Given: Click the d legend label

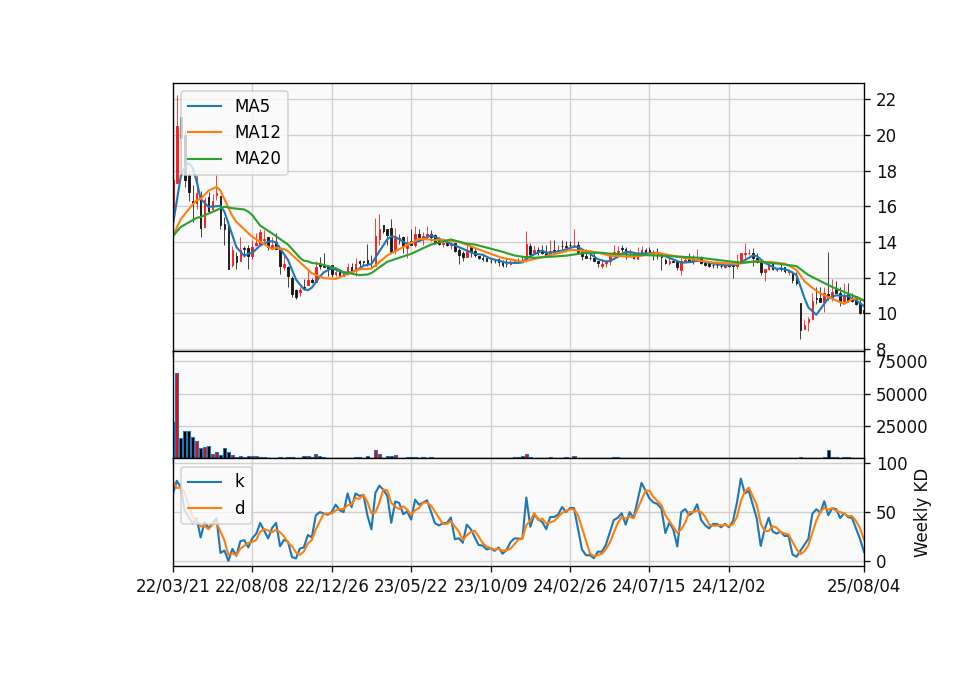Looking at the screenshot, I should click(240, 508).
